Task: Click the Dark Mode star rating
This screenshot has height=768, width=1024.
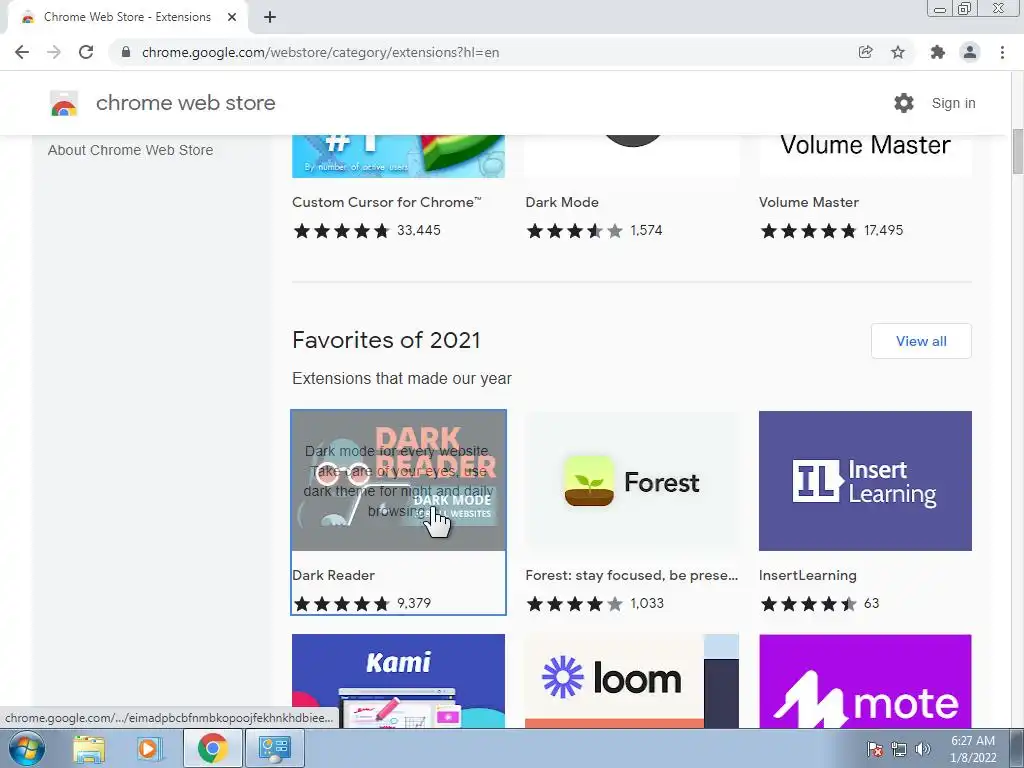Action: coord(575,231)
